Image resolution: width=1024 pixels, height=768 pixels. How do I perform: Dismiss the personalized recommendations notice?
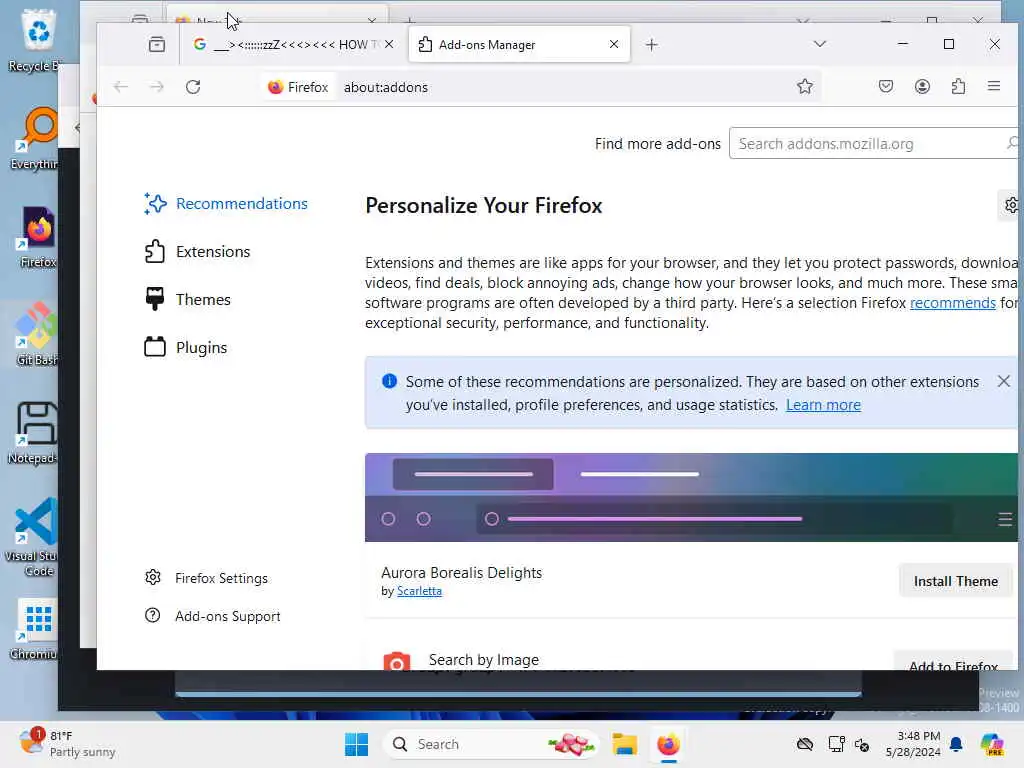[1004, 381]
